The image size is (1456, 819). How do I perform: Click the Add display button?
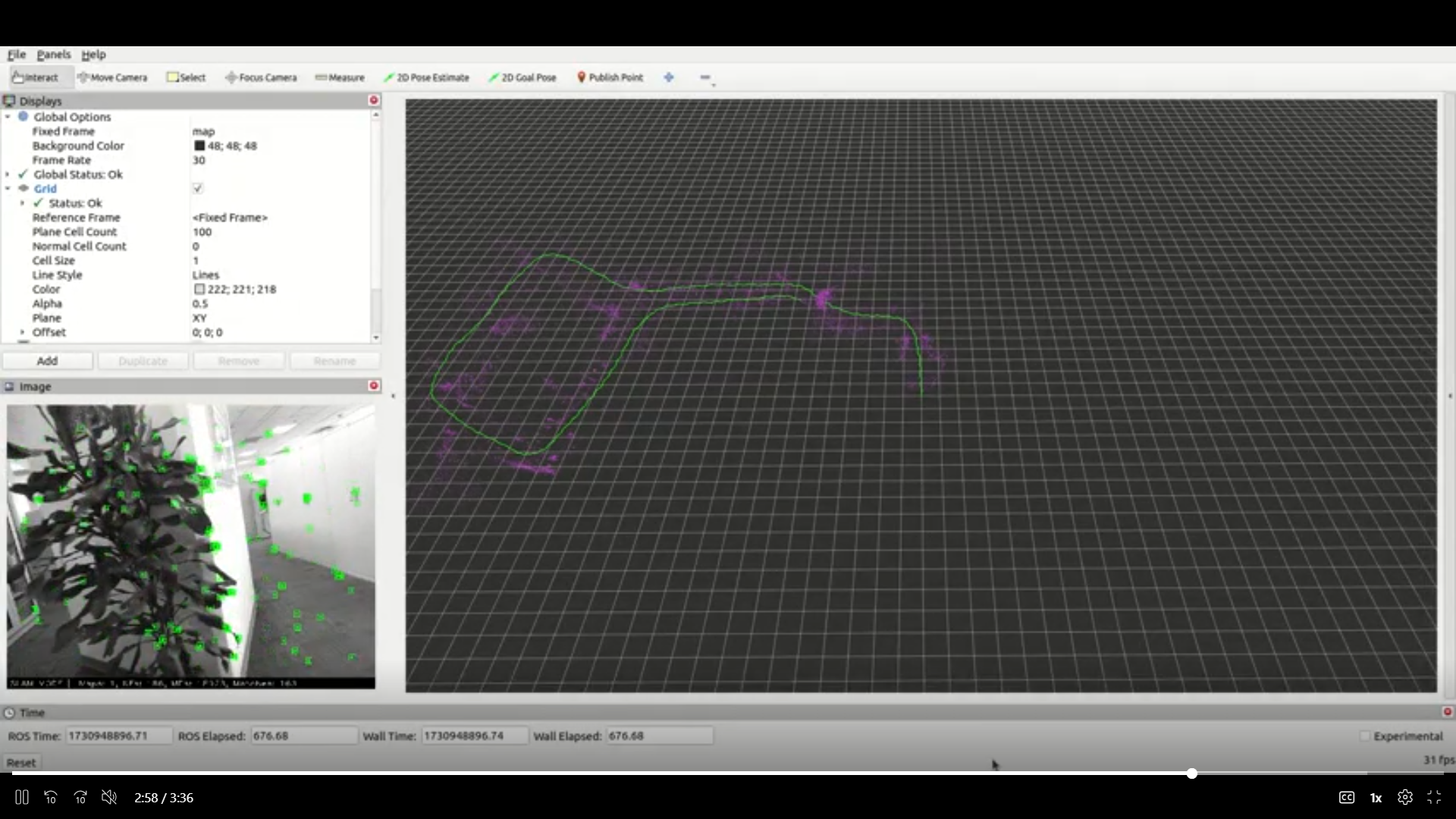tap(47, 361)
